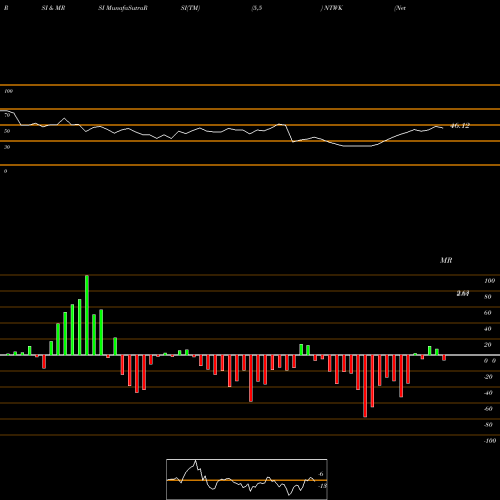Click the RSI value label 46.12
The height and width of the screenshot is (500, 500).
click(x=460, y=126)
